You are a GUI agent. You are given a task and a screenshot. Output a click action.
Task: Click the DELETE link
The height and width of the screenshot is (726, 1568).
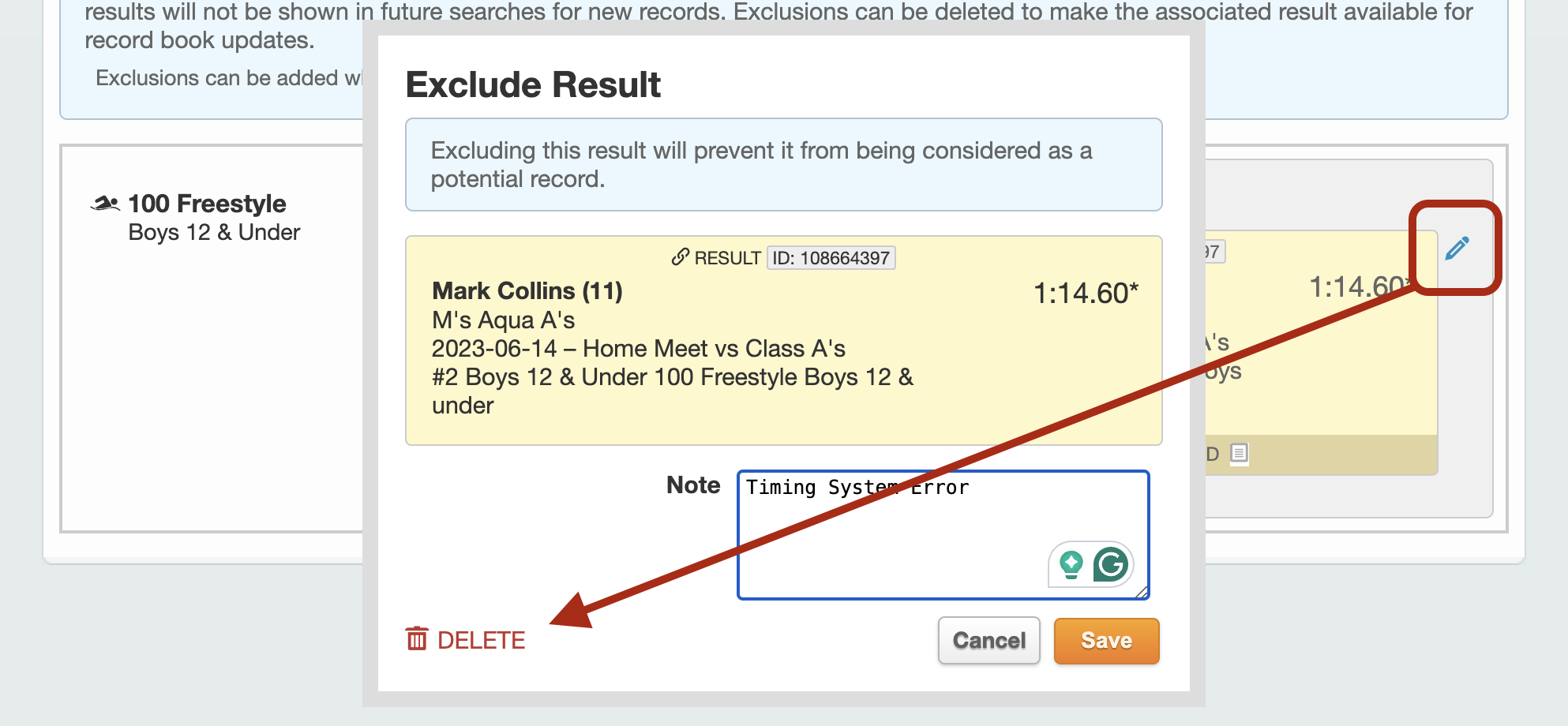click(466, 640)
